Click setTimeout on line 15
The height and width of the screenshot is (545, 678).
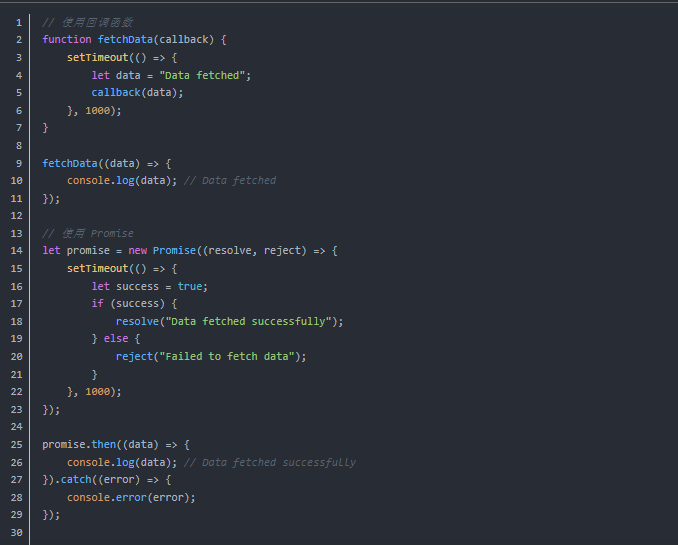pos(98,269)
